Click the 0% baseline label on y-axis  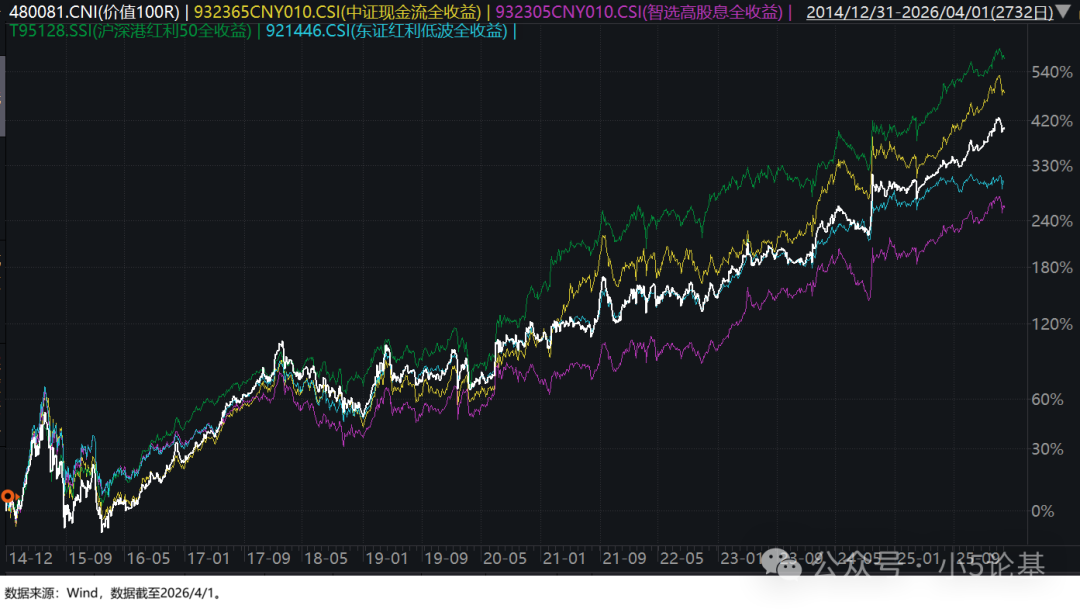pyautogui.click(x=1042, y=511)
